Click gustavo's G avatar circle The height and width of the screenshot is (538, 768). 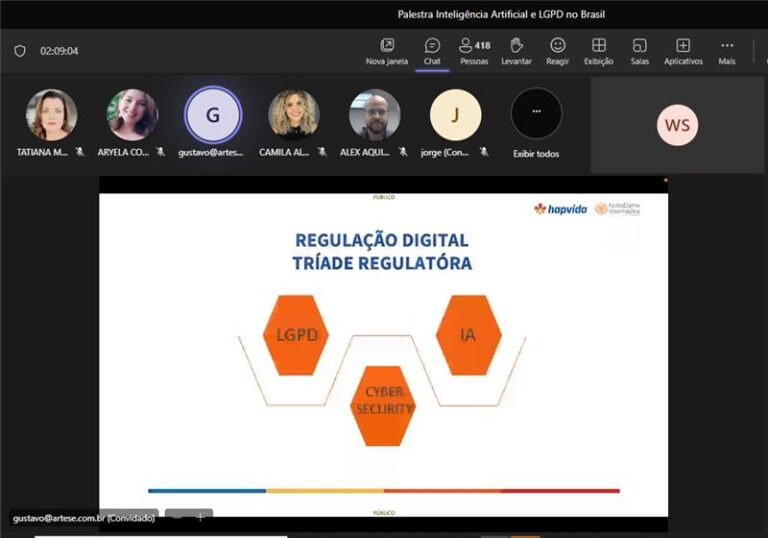[x=213, y=114]
